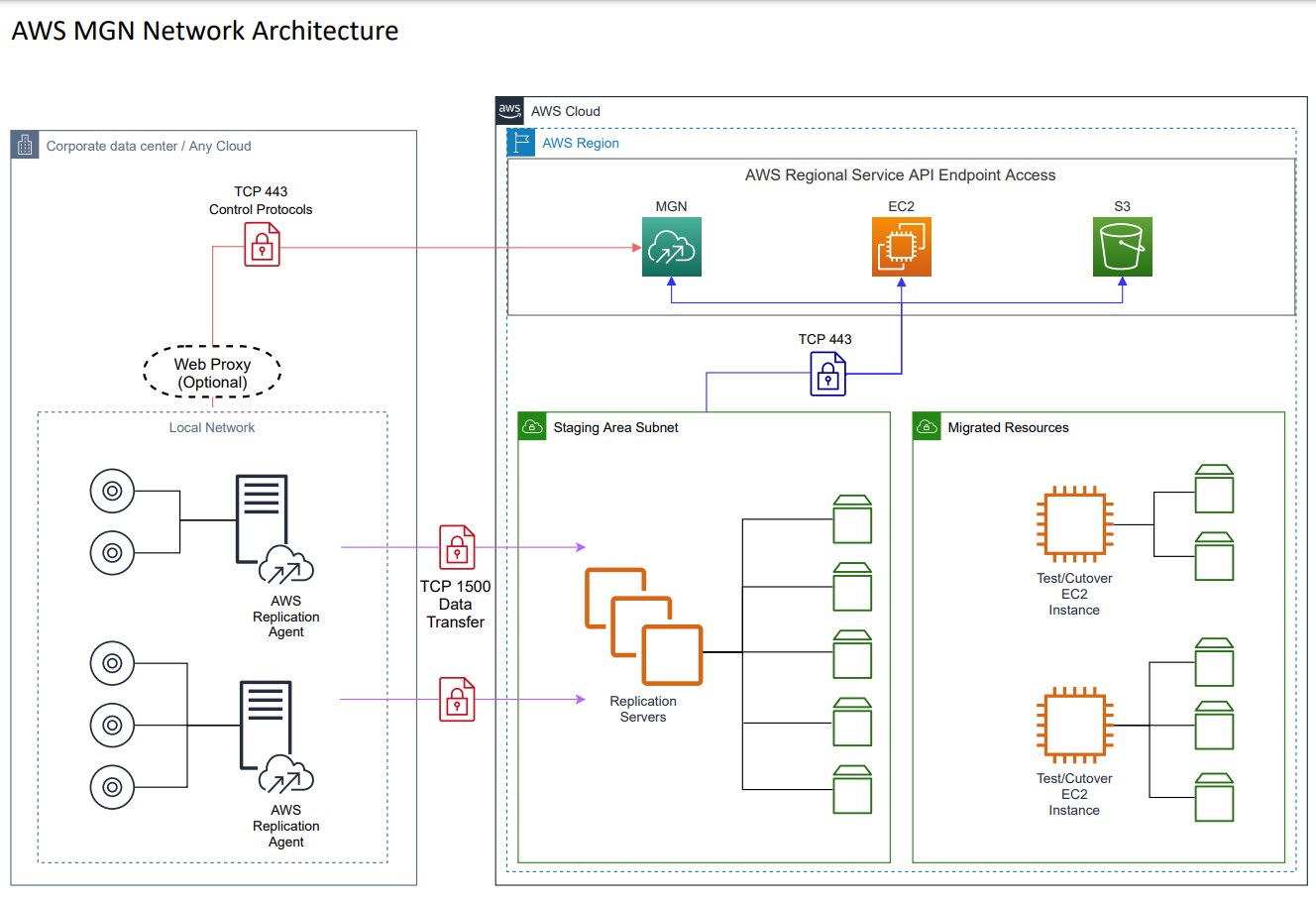This screenshot has width=1316, height=903.
Task: Click the second volume icon from top in Staging Area
Action: (x=852, y=587)
